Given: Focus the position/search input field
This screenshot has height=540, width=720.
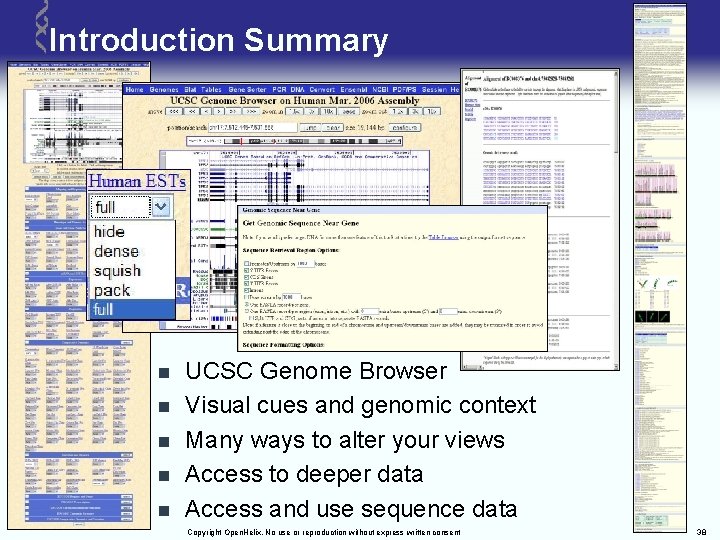Looking at the screenshot, I should coord(253,128).
